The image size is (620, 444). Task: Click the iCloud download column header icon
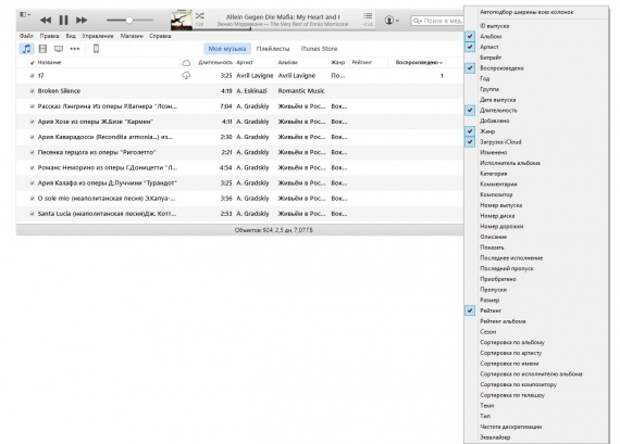(186, 62)
